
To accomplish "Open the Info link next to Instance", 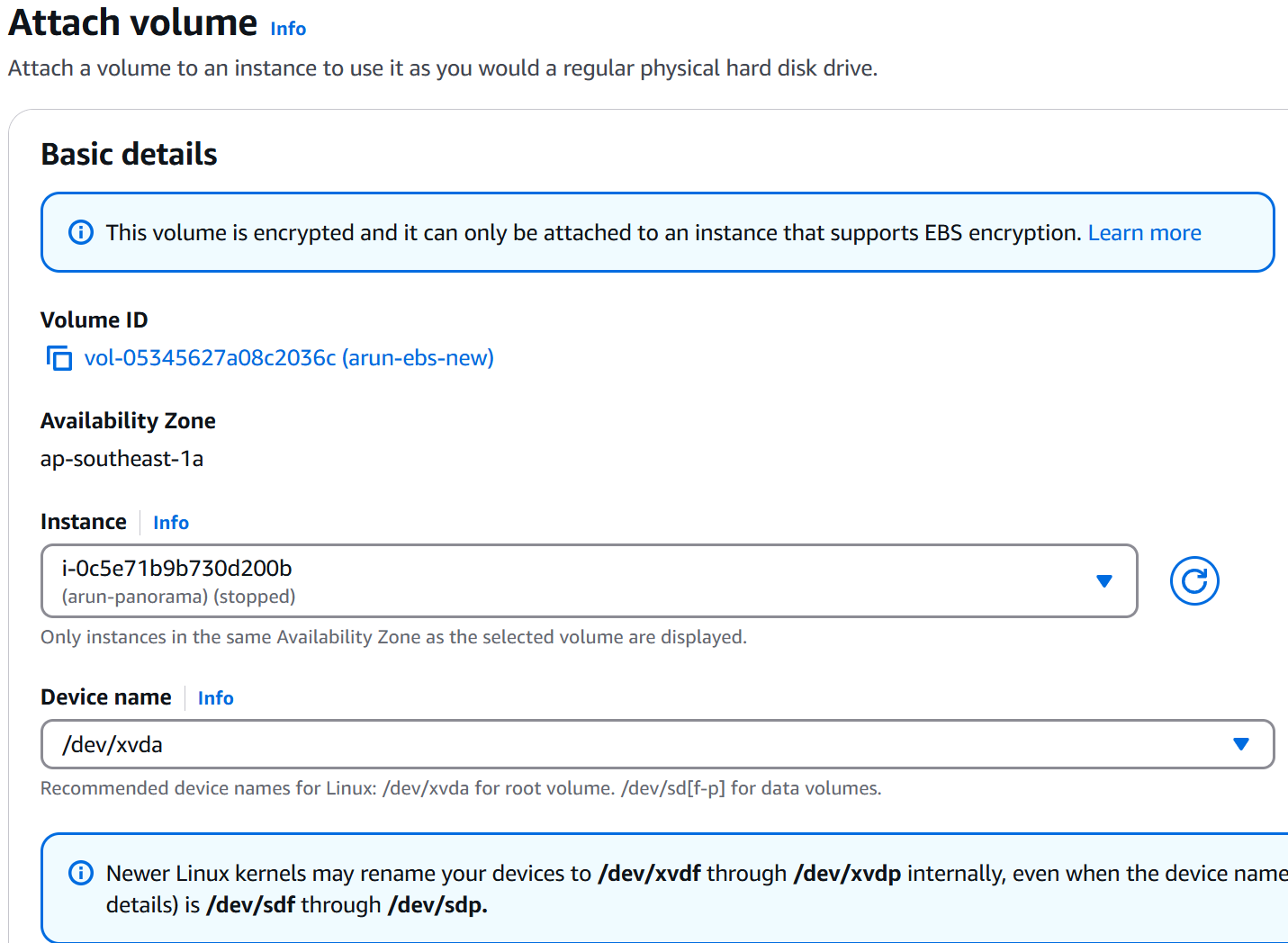I will pyautogui.click(x=171, y=523).
